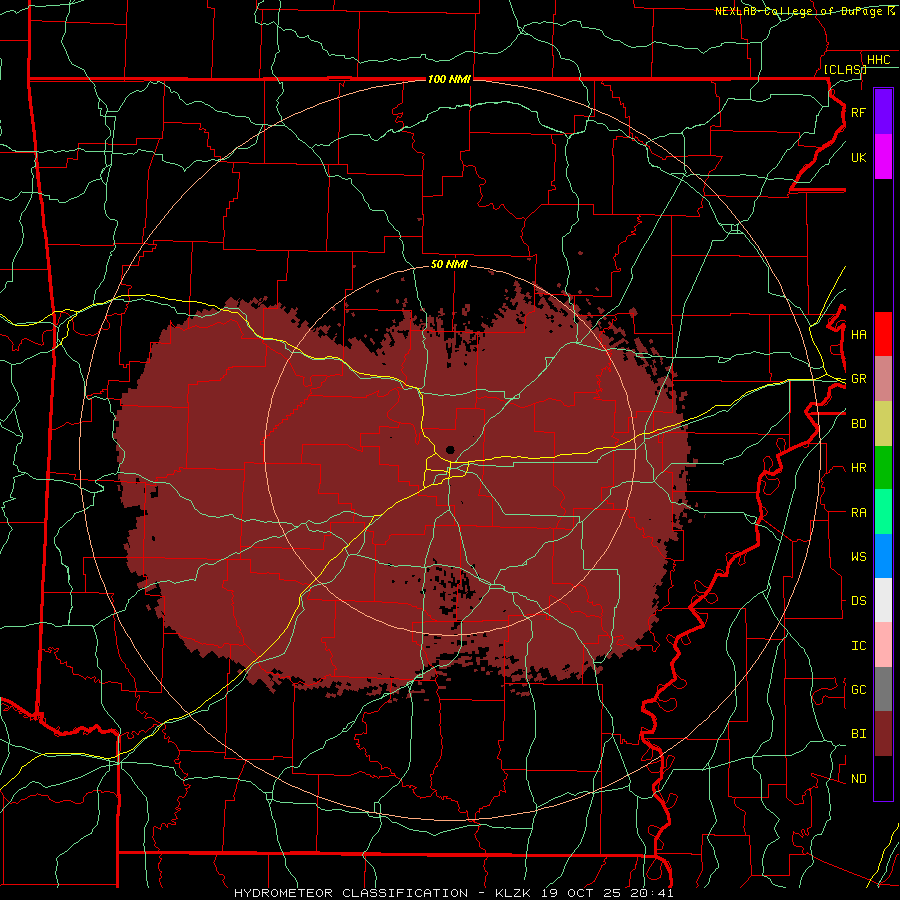Click the 100 NMI range ring label

(x=449, y=79)
